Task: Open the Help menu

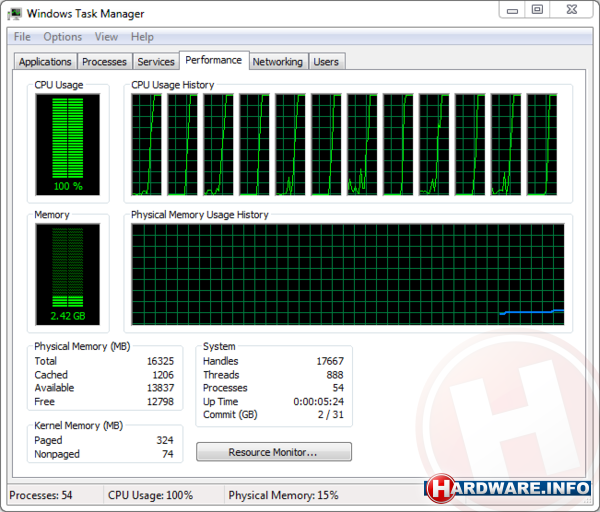Action: pos(142,37)
